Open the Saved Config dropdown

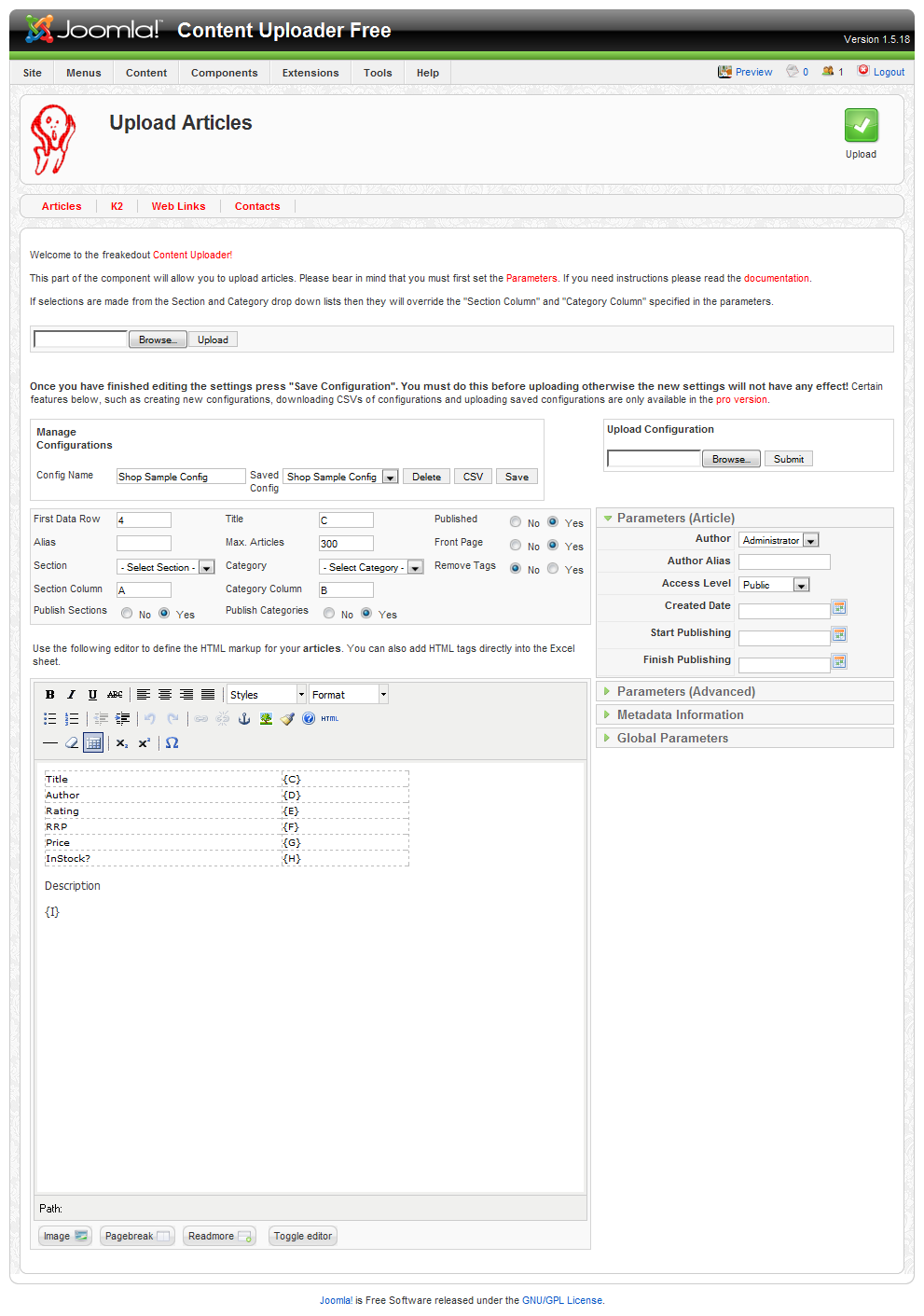pyautogui.click(x=341, y=477)
